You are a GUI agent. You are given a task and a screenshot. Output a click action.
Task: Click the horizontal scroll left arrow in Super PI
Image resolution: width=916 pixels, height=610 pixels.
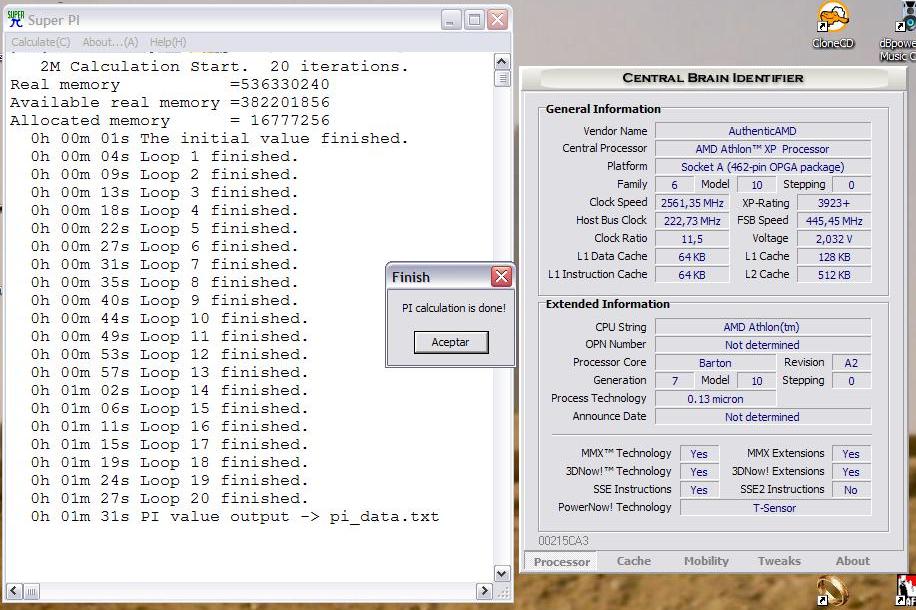(13, 592)
